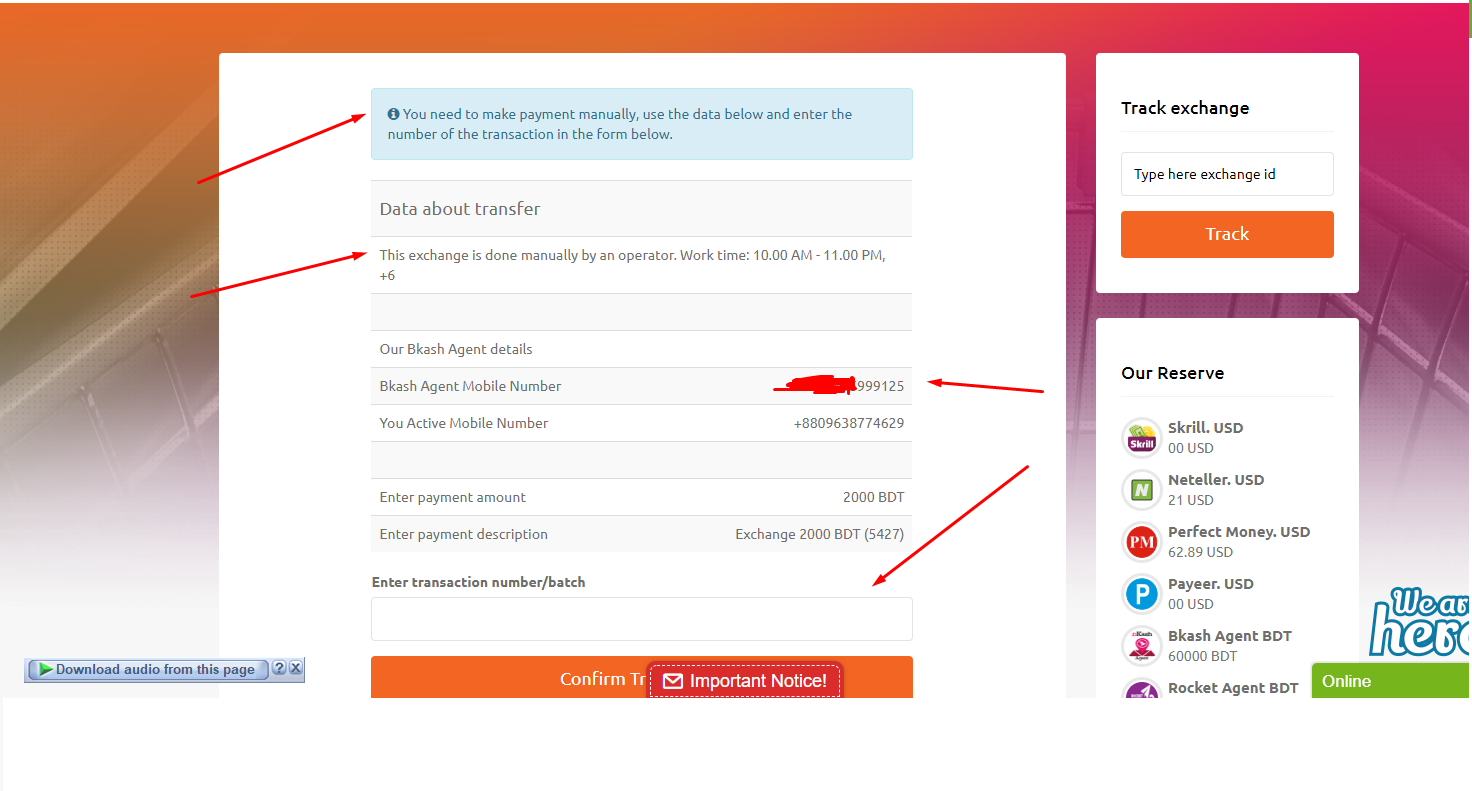Image resolution: width=1472 pixels, height=791 pixels.
Task: Click the Skrill reserve icon
Action: click(1141, 438)
